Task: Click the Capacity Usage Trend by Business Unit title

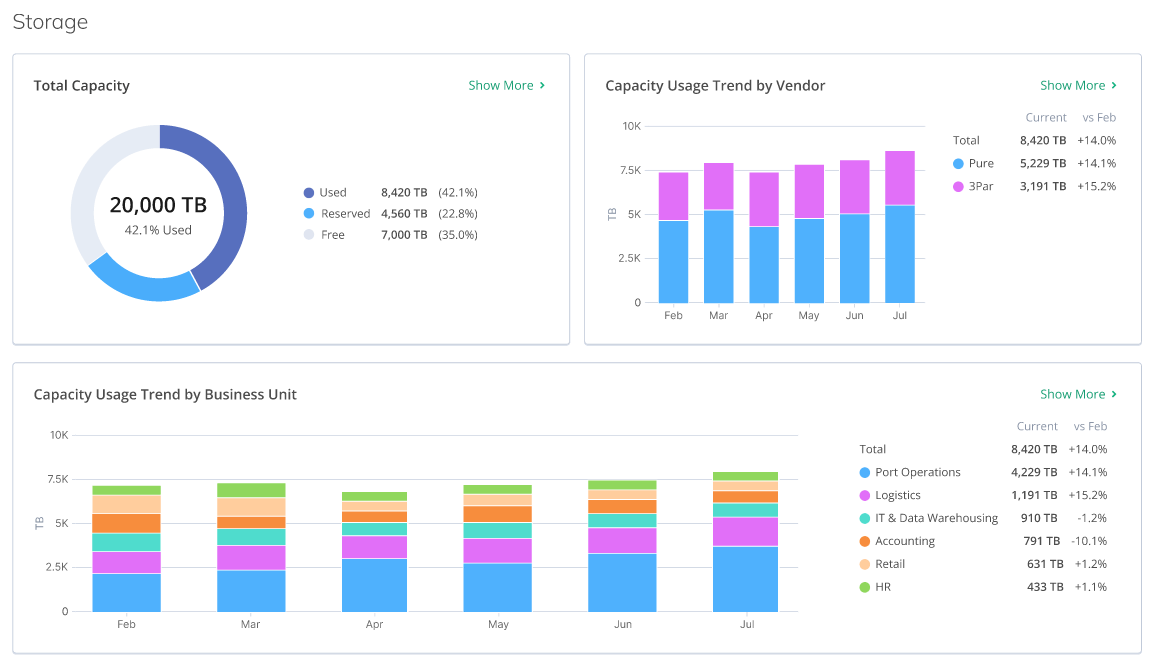Action: [x=165, y=395]
